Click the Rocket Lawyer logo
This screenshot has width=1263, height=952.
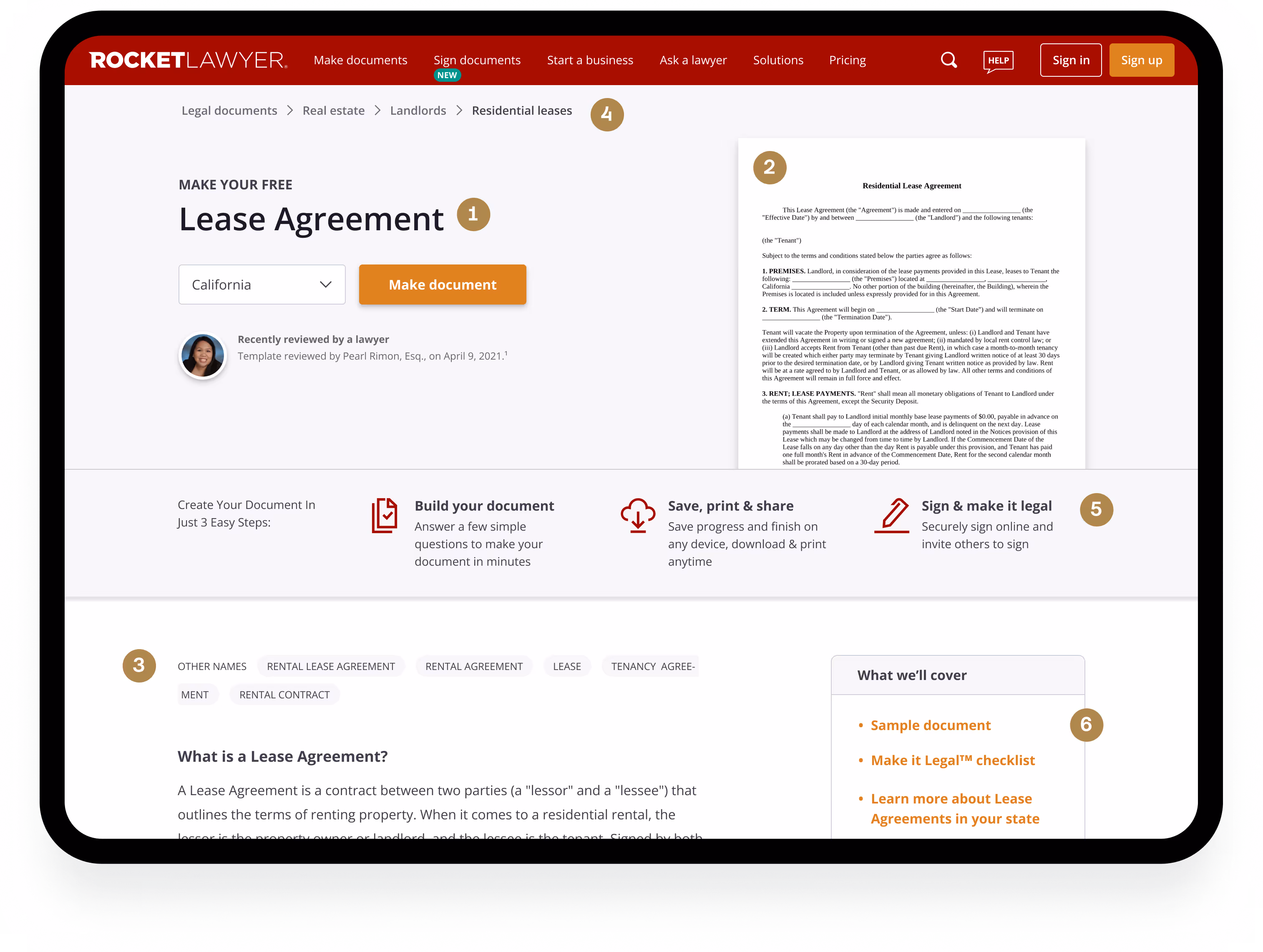coord(188,60)
